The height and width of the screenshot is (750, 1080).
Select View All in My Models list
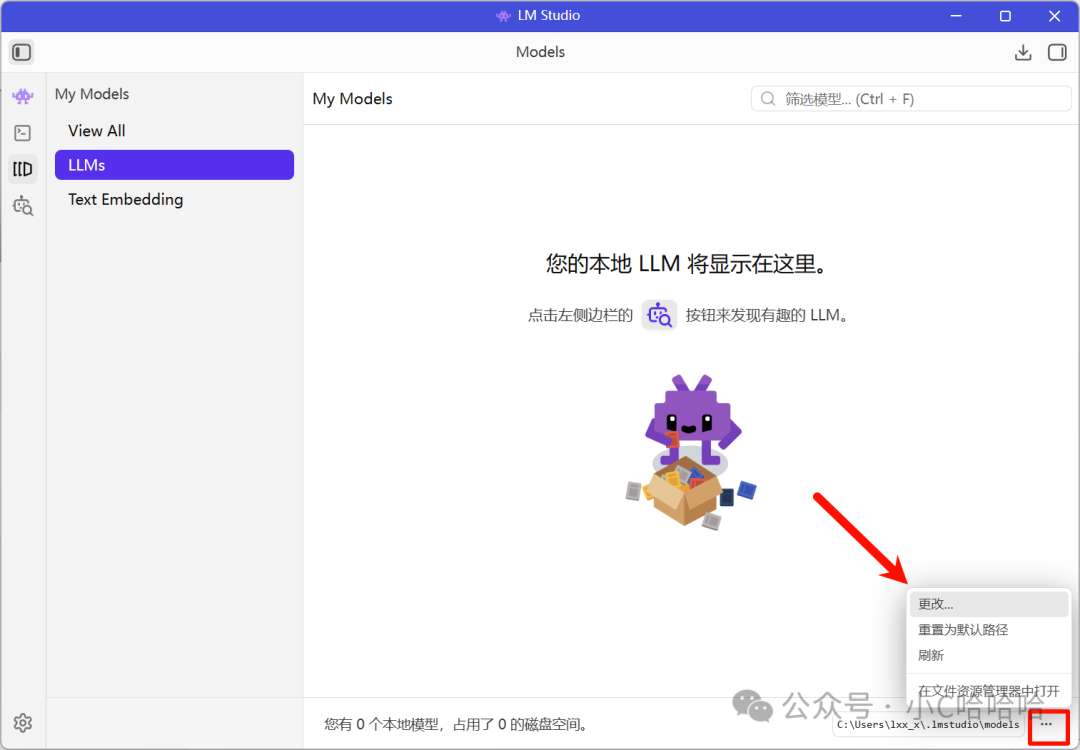tap(174, 131)
